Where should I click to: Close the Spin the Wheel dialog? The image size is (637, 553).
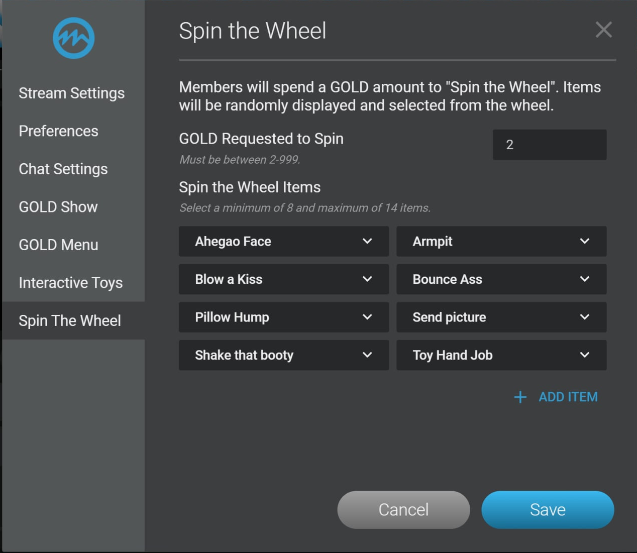pyautogui.click(x=603, y=30)
